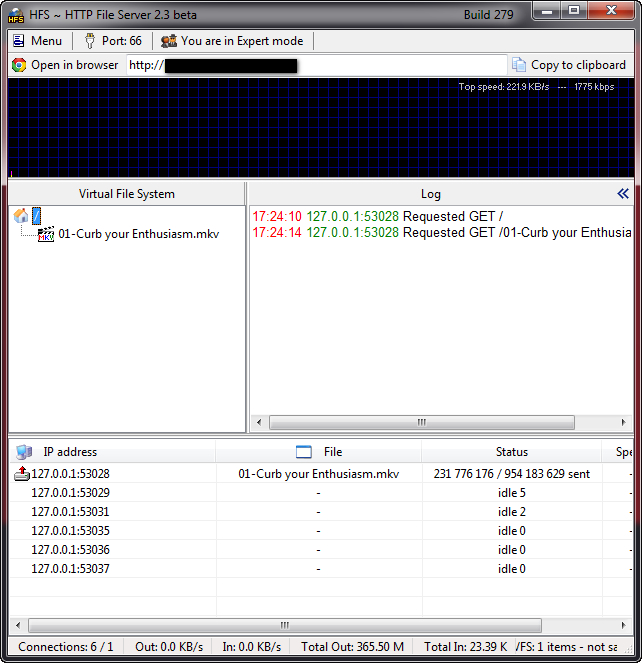The width and height of the screenshot is (642, 663).
Task: Click the IP address column header
Action: pyautogui.click(x=70, y=452)
